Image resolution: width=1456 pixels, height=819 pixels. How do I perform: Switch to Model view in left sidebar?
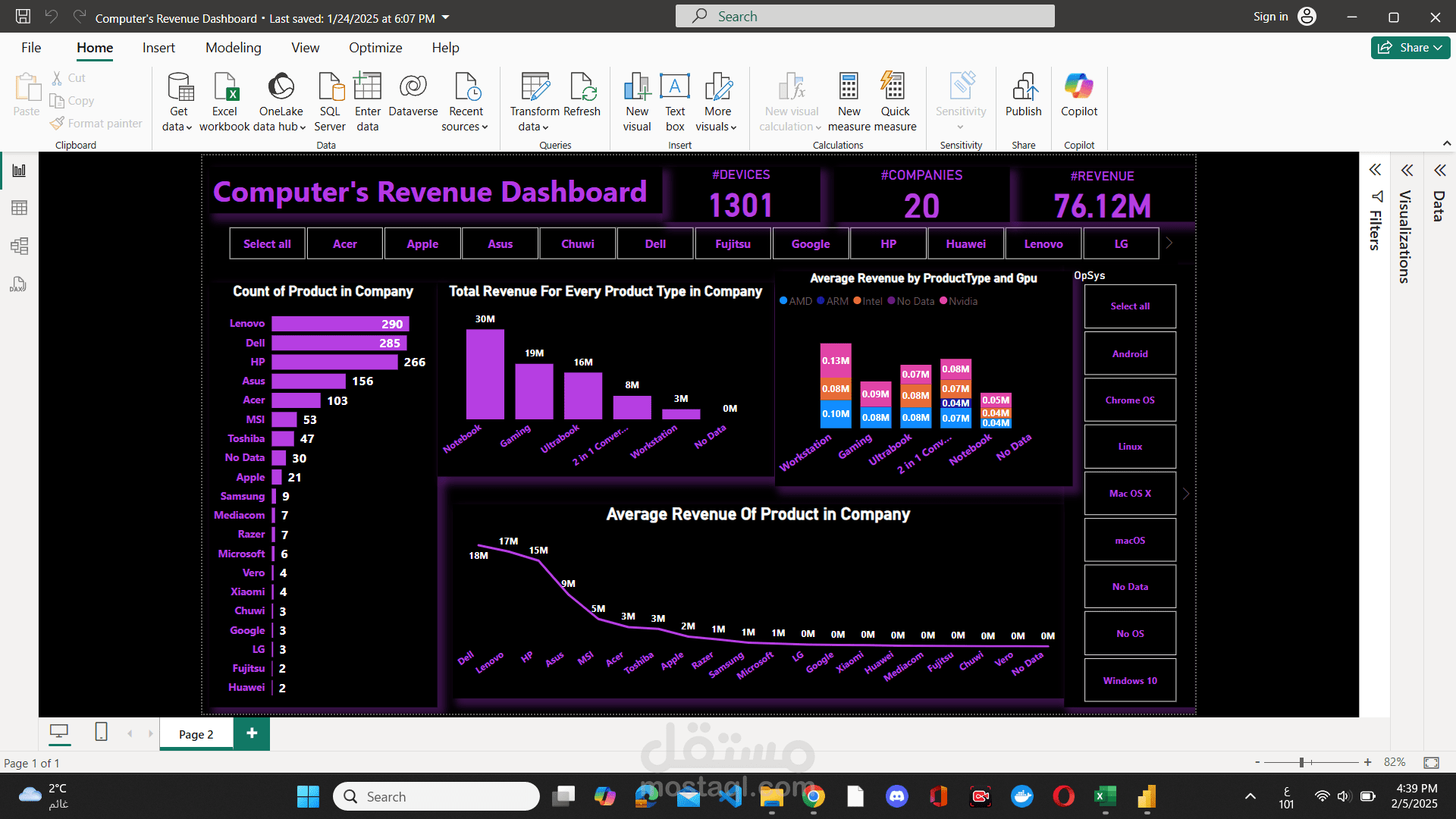pyautogui.click(x=19, y=246)
